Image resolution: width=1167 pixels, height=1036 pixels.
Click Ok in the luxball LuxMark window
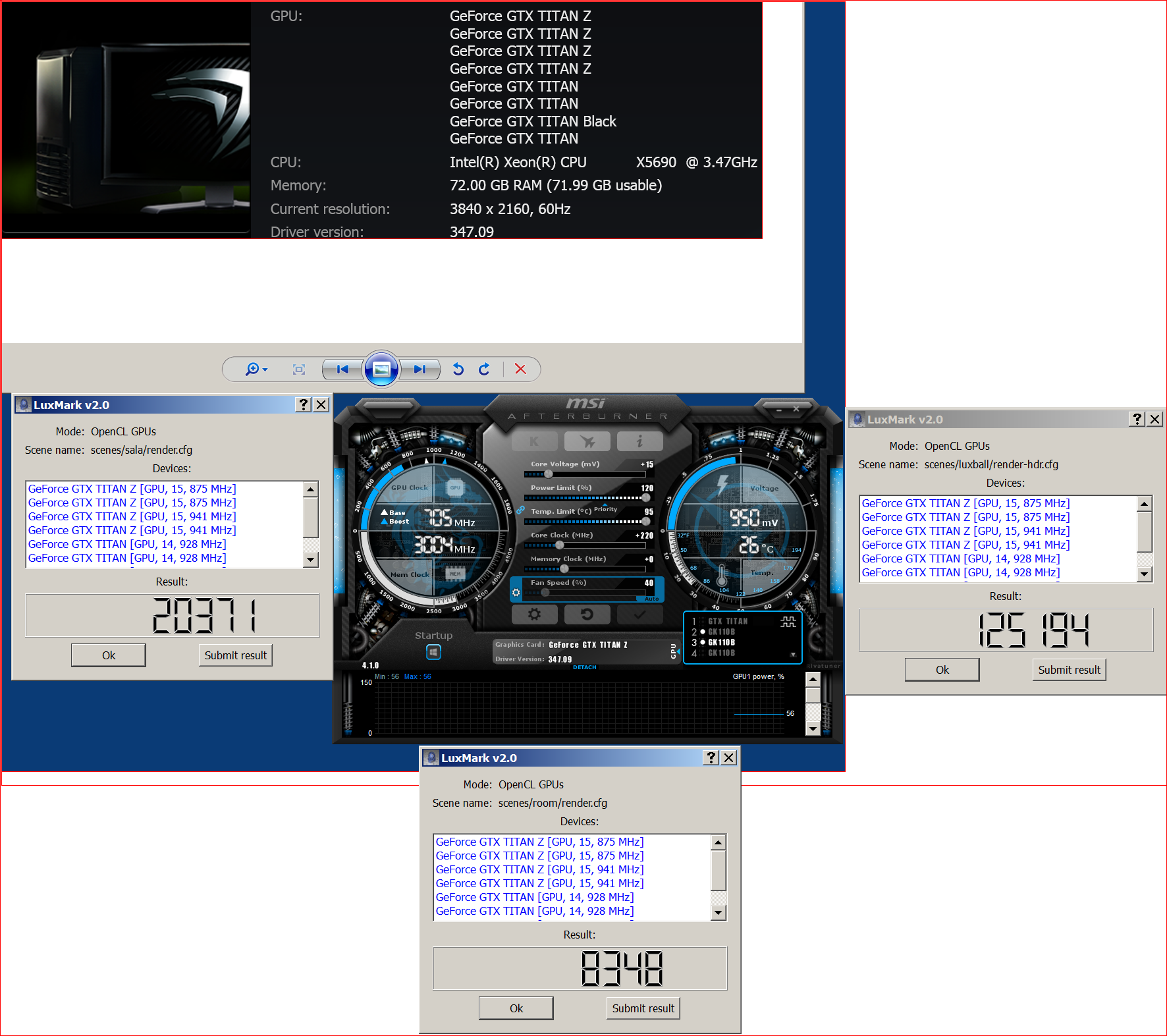942,670
